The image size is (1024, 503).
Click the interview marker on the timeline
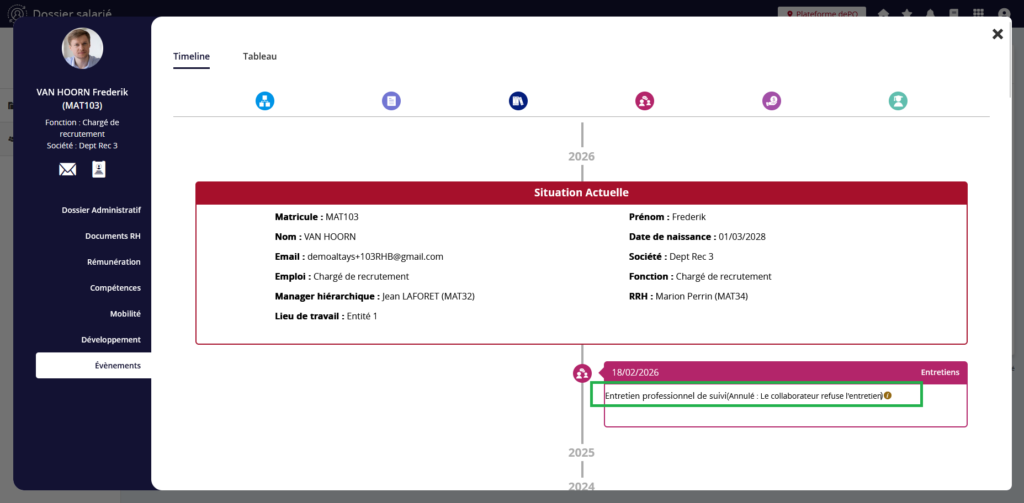pyautogui.click(x=582, y=373)
